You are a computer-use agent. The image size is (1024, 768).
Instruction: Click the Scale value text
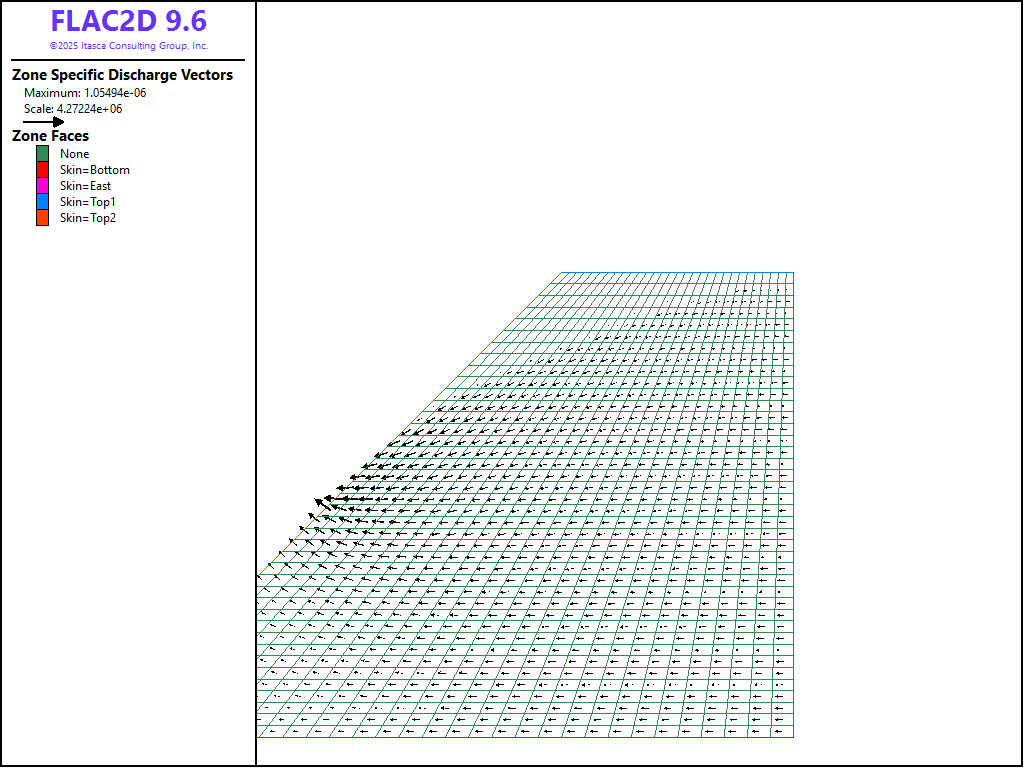pyautogui.click(x=73, y=109)
